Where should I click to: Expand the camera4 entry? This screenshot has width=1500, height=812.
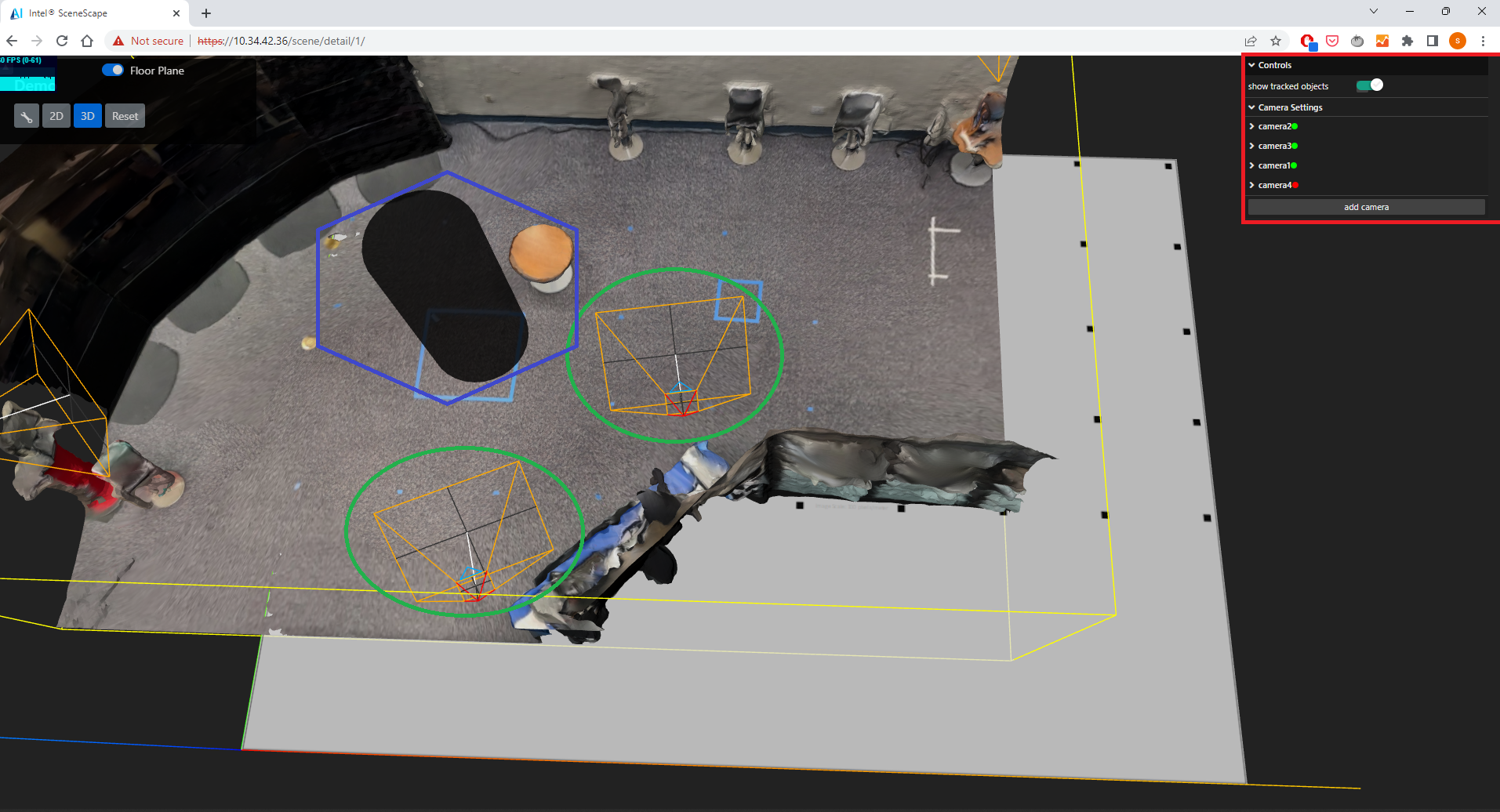point(1252,184)
